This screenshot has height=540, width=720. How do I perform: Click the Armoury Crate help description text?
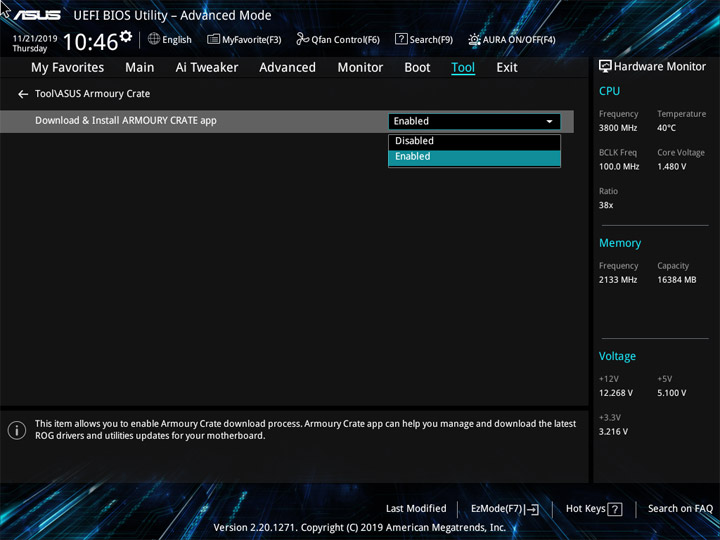pyautogui.click(x=305, y=430)
